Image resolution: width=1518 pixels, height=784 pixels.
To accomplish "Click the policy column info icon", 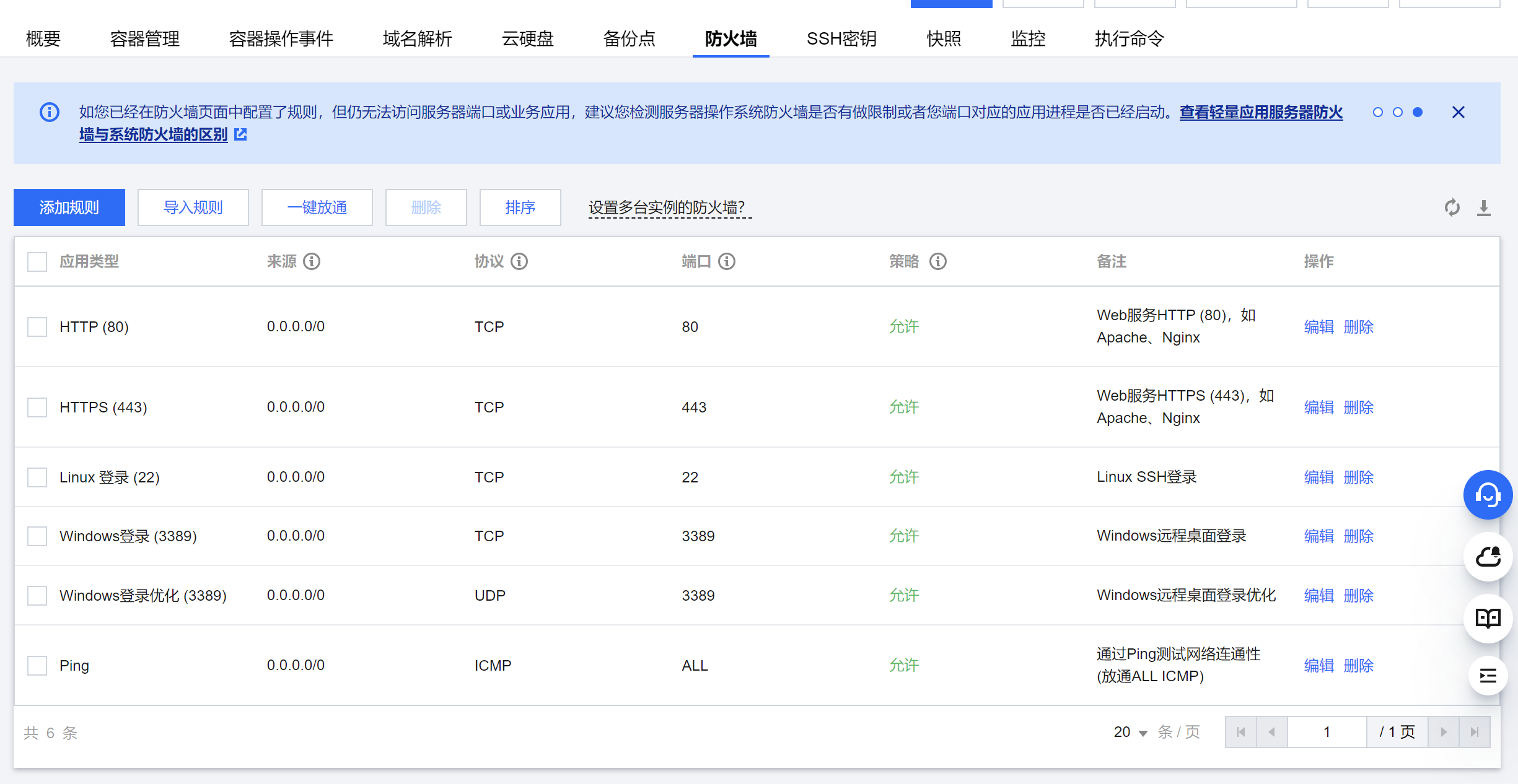I will tap(938, 261).
